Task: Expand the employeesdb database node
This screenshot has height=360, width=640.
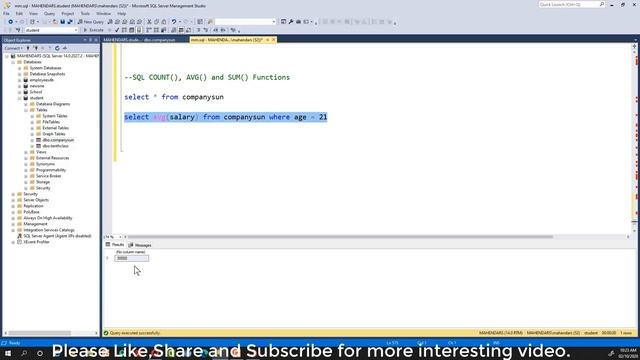Action: tap(20, 80)
